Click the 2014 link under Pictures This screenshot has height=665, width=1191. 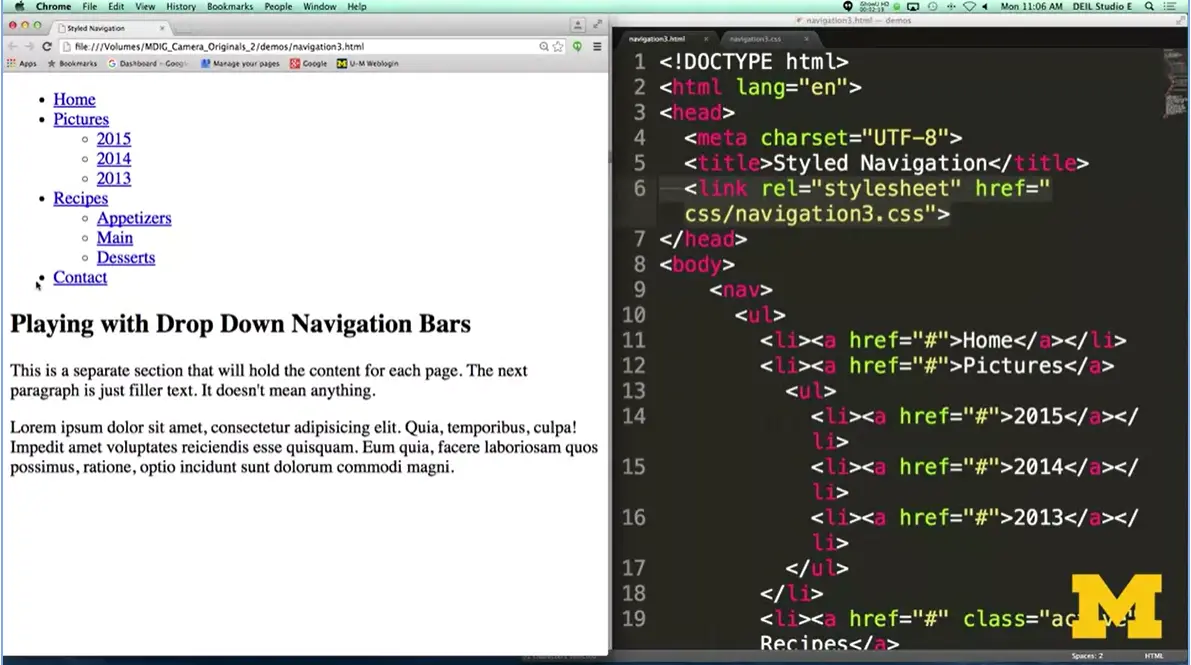click(x=114, y=158)
